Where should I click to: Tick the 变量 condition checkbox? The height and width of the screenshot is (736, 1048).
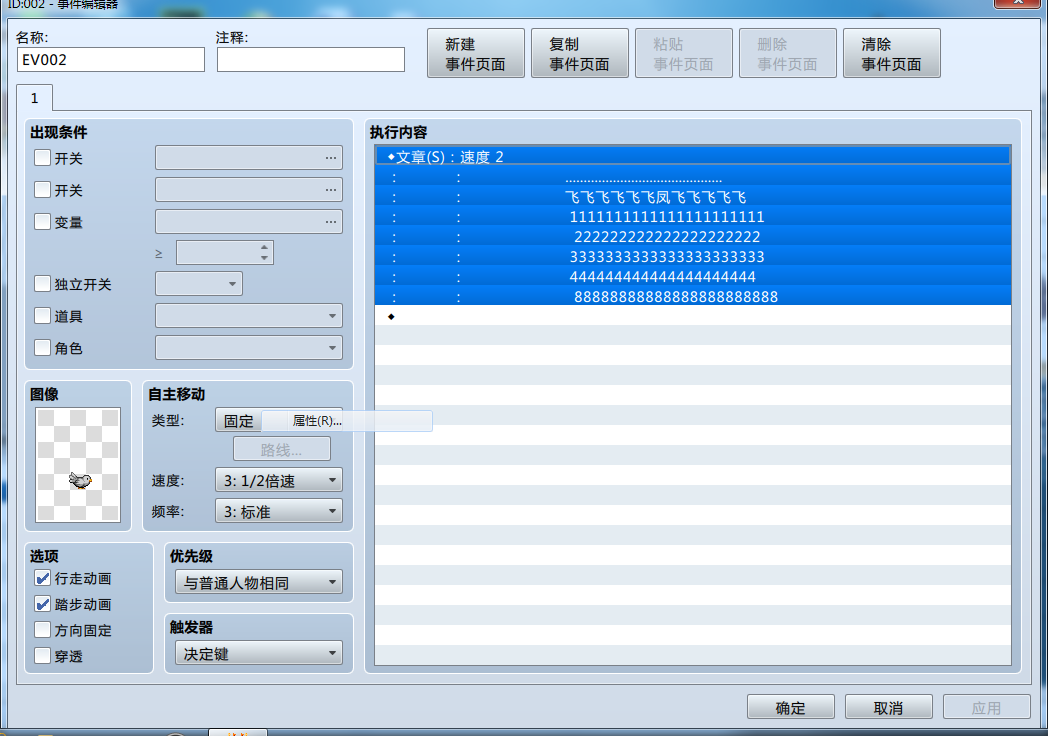(42, 222)
